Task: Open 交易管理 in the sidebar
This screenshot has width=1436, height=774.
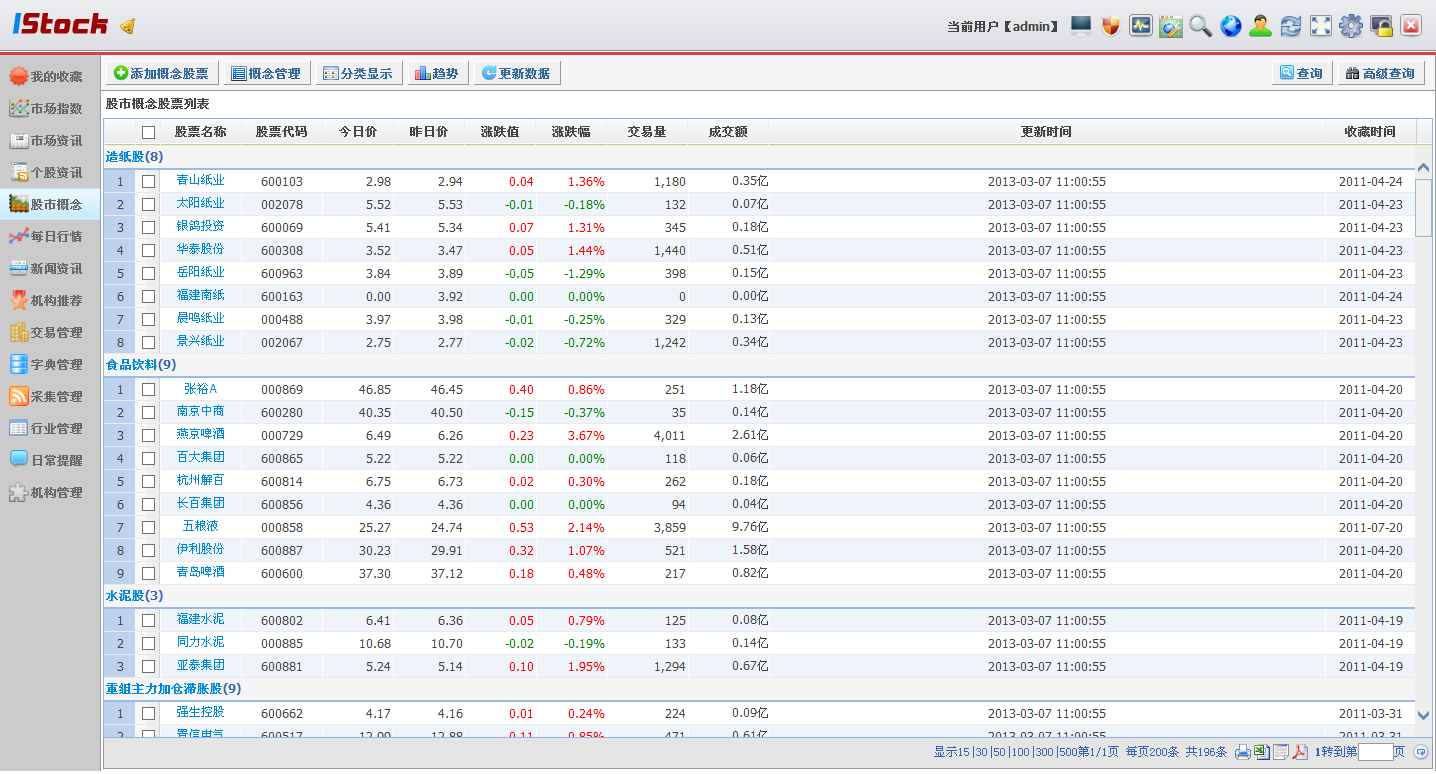Action: (50, 333)
